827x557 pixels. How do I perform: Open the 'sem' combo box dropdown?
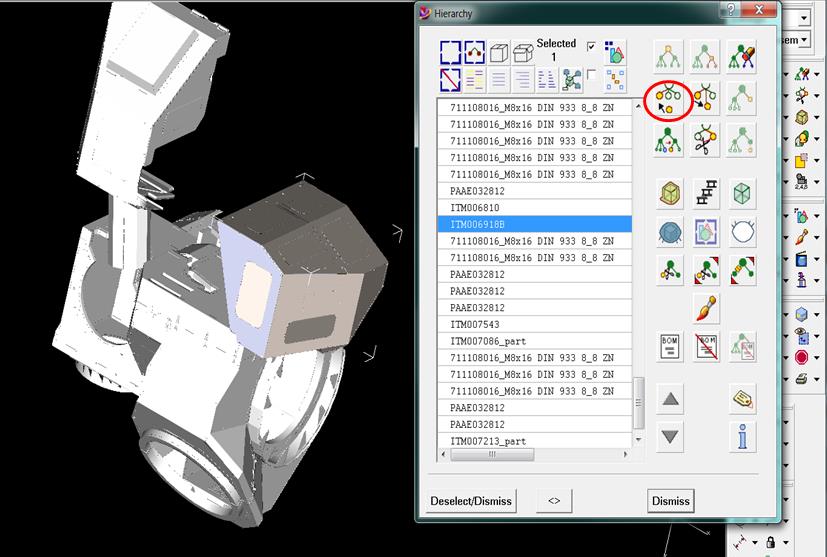tap(805, 40)
